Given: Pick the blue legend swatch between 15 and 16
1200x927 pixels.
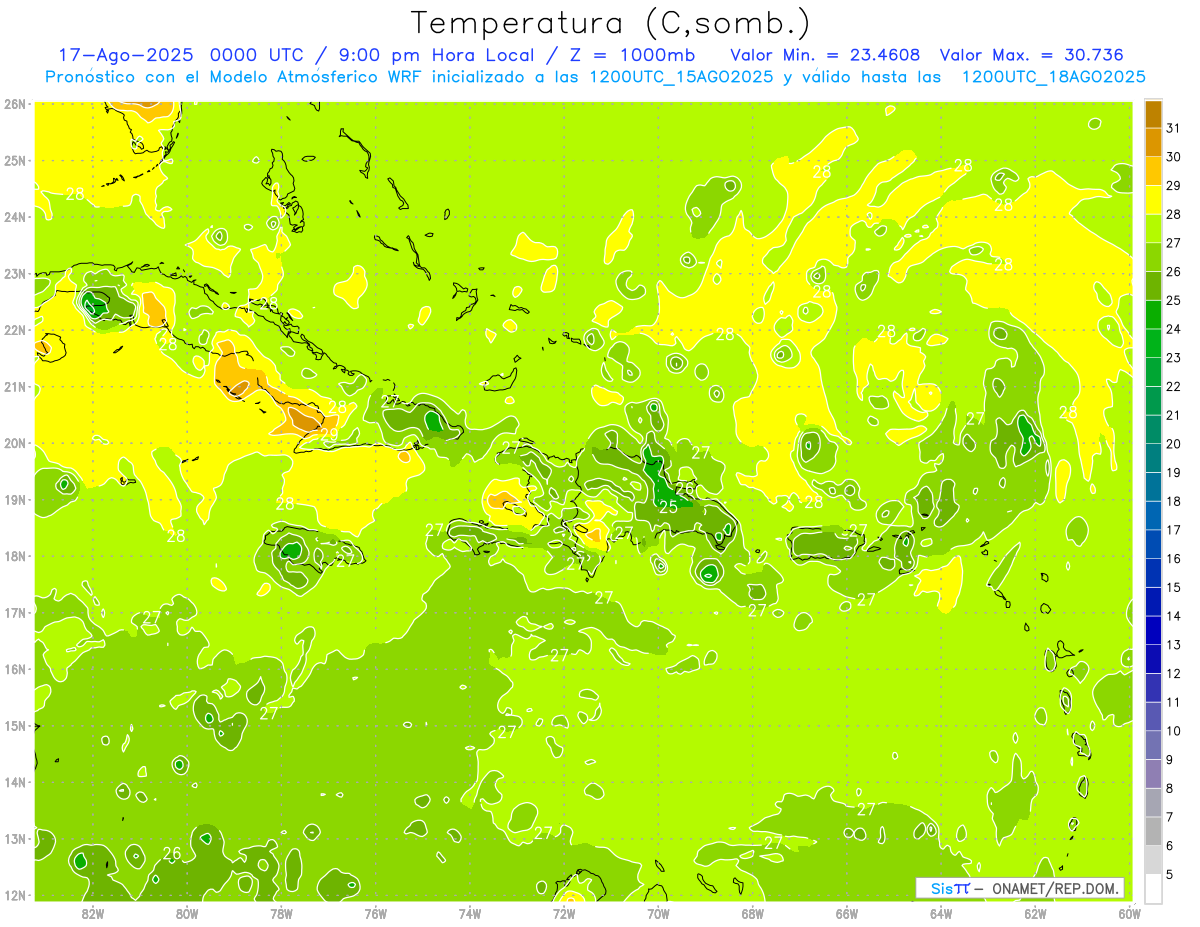Looking at the screenshot, I should tap(1153, 573).
